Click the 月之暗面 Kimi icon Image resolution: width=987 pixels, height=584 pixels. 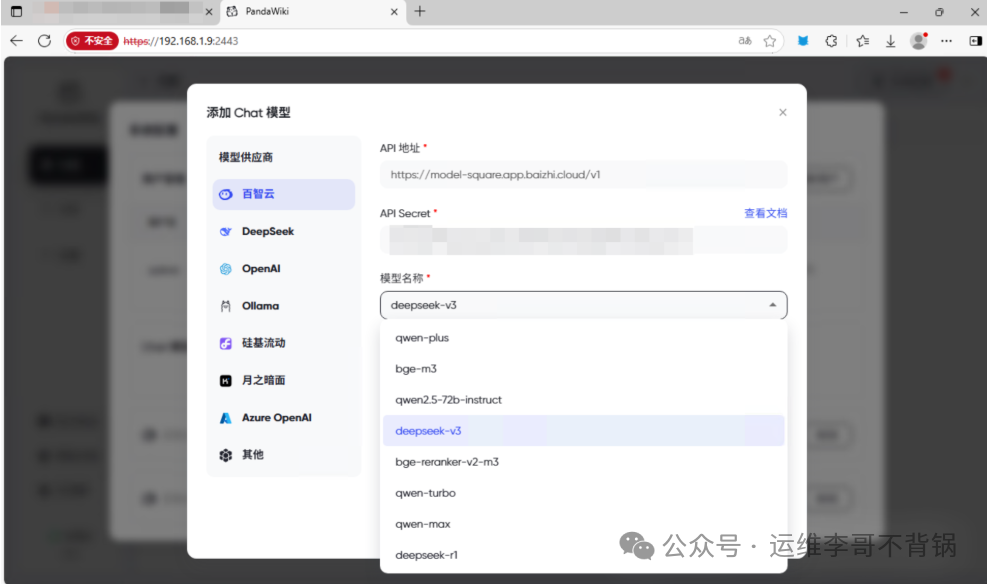[x=225, y=381]
